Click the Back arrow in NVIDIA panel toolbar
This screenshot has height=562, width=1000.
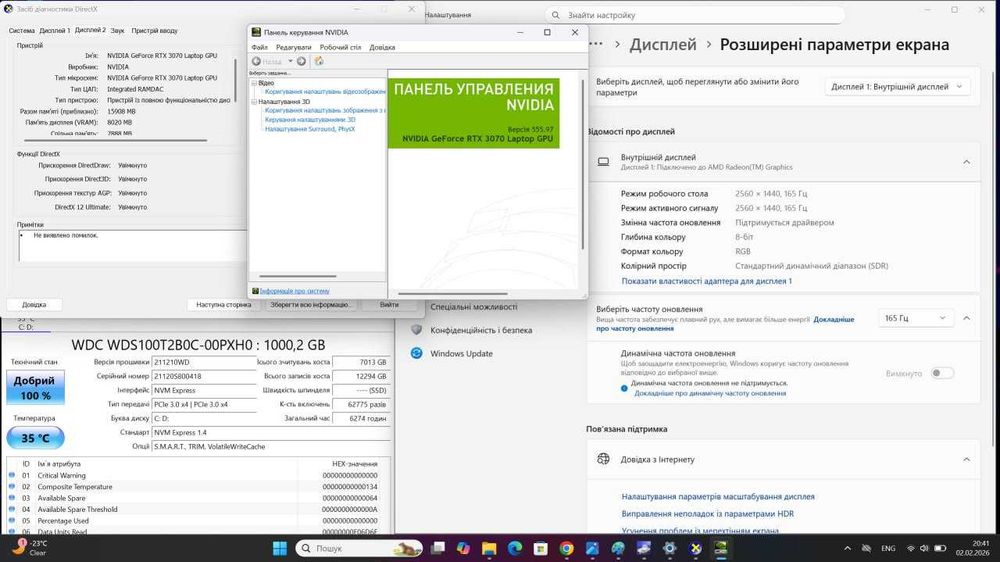[256, 61]
